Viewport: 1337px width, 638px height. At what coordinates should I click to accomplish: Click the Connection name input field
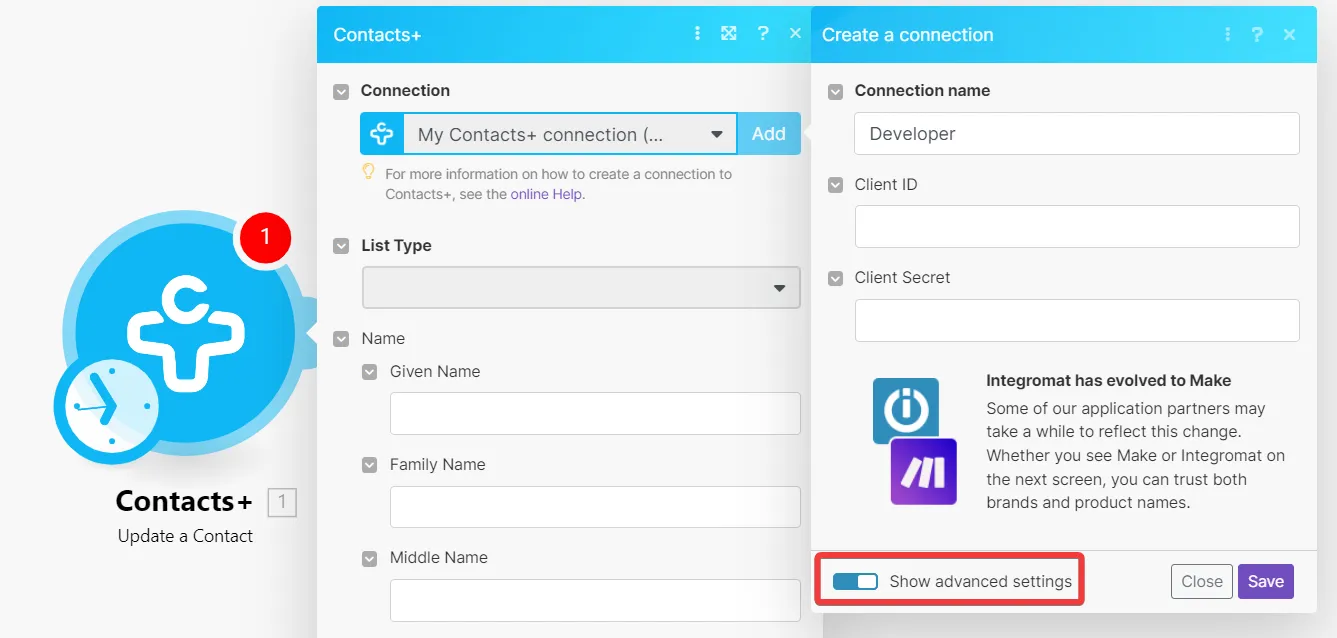[x=1077, y=133]
